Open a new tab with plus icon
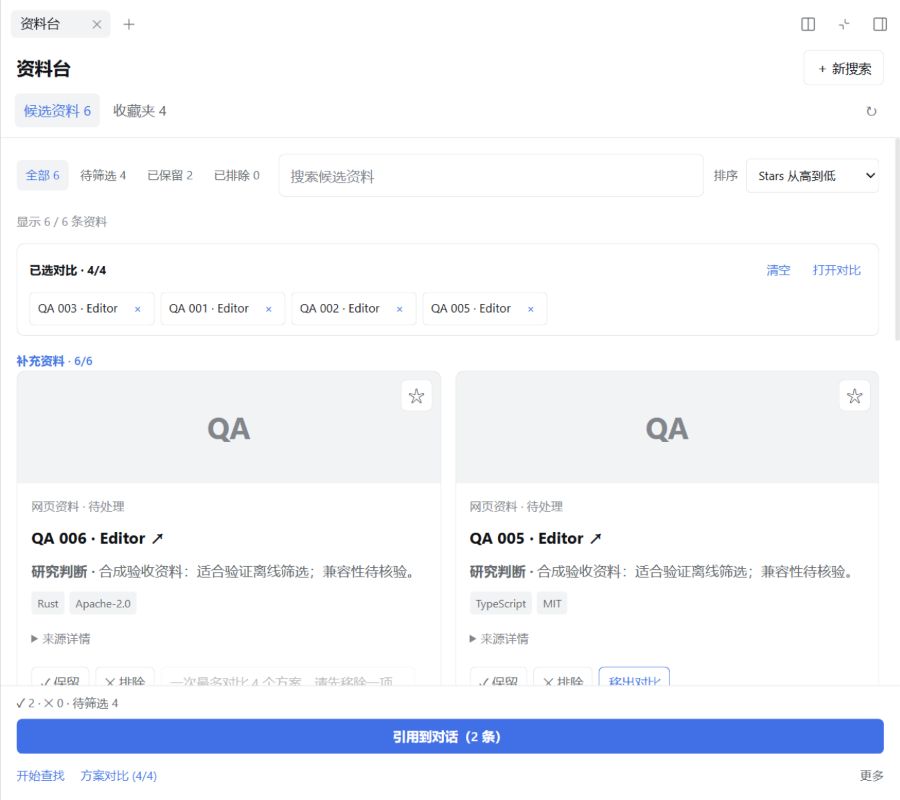 click(x=129, y=24)
